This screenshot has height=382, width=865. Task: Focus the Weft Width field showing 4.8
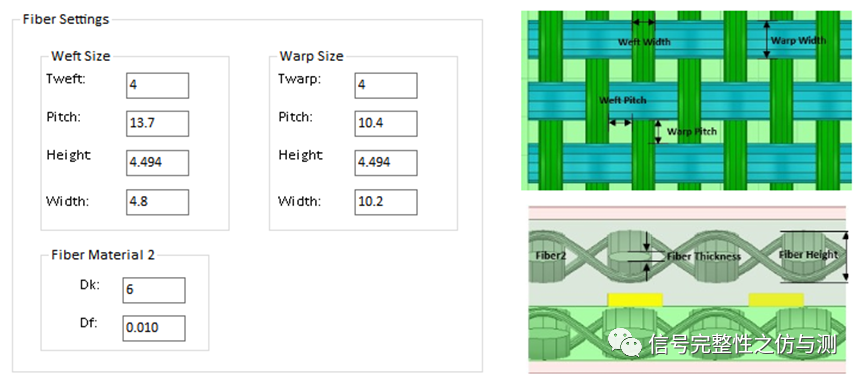click(x=157, y=202)
